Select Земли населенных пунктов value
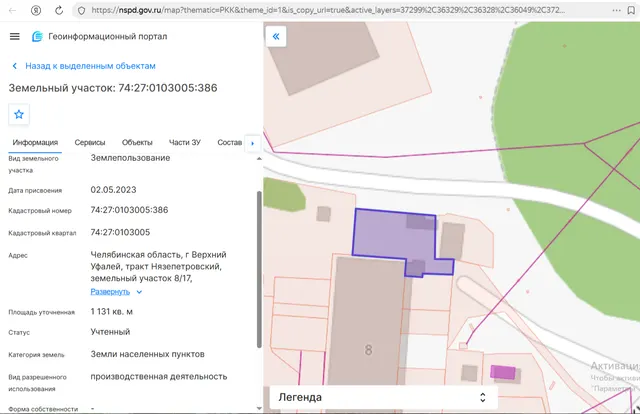Screen dimensions: 640x414 point(147,354)
